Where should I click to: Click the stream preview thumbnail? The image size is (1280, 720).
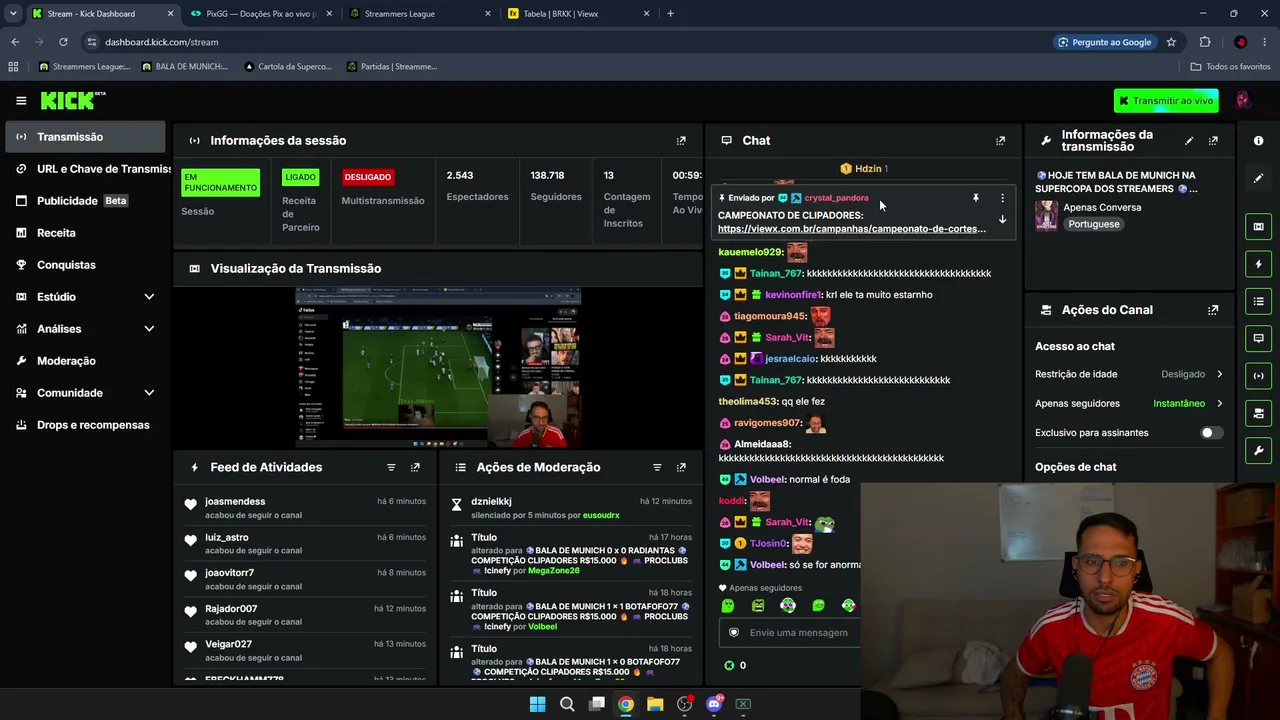tap(438, 367)
